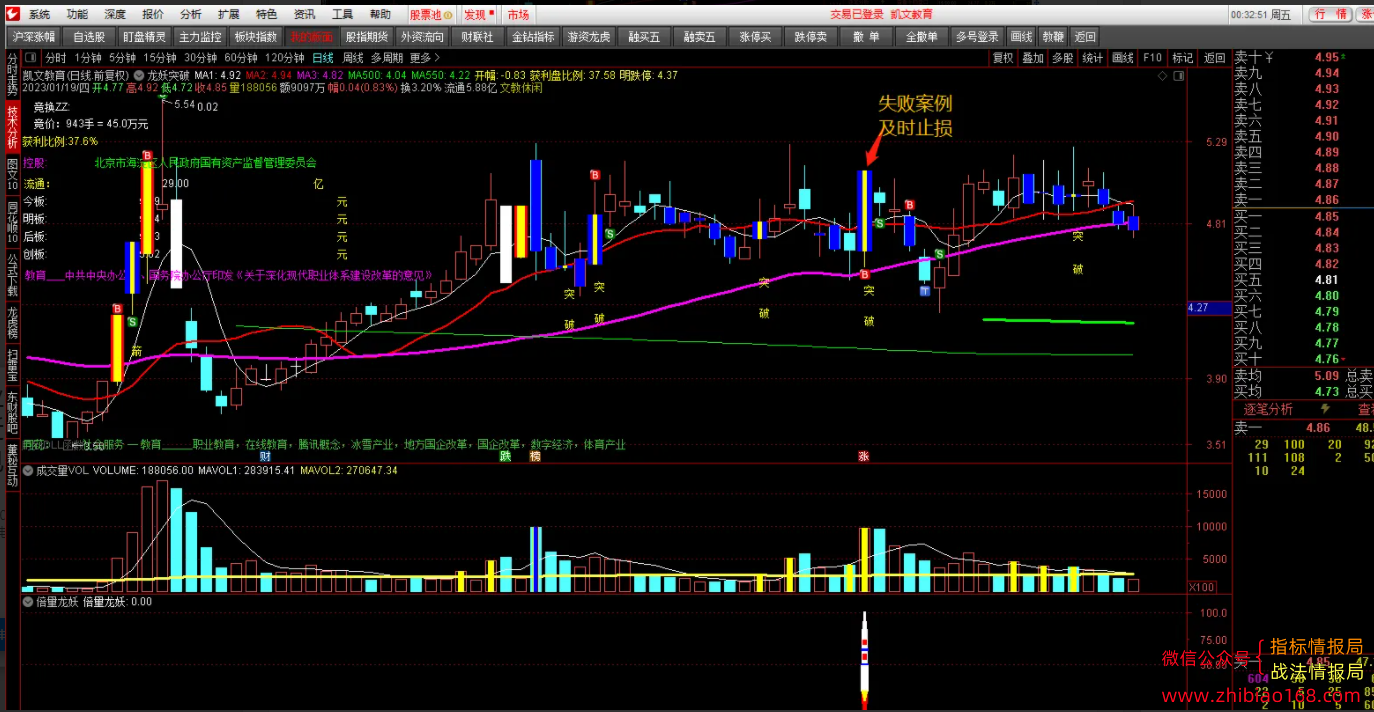This screenshot has height=712, width=1374.
Task: Open the 股票池 tab
Action: click(x=431, y=15)
